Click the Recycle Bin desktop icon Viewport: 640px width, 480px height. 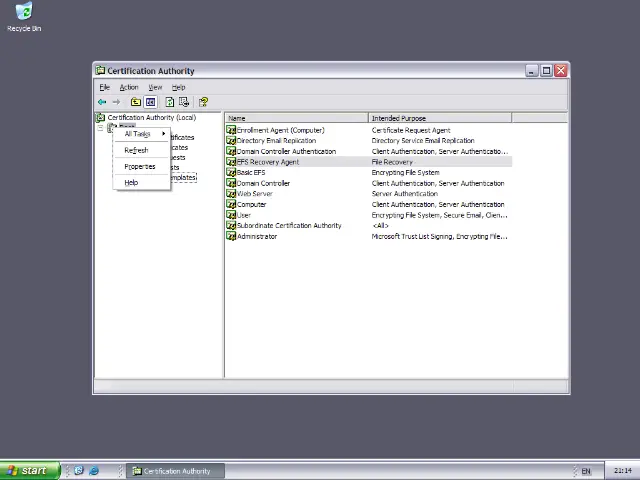click(x=23, y=12)
